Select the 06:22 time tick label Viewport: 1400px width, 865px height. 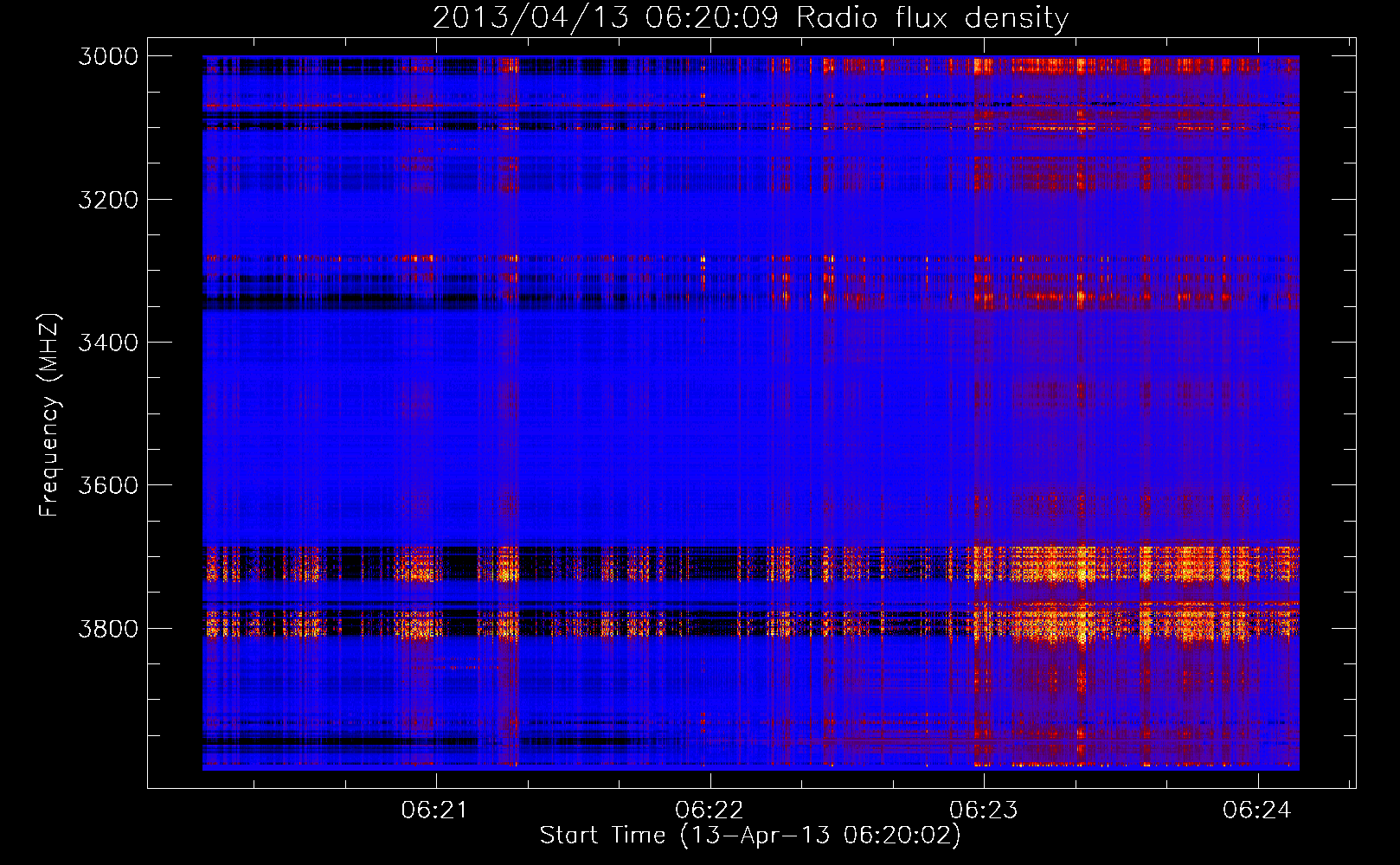coord(709,810)
